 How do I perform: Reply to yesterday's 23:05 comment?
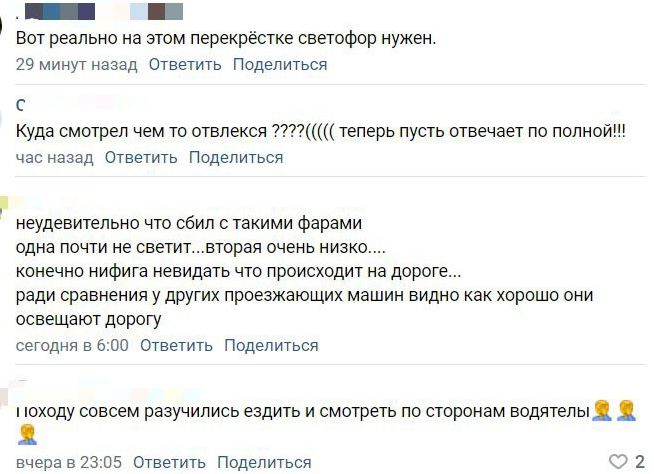point(169,462)
